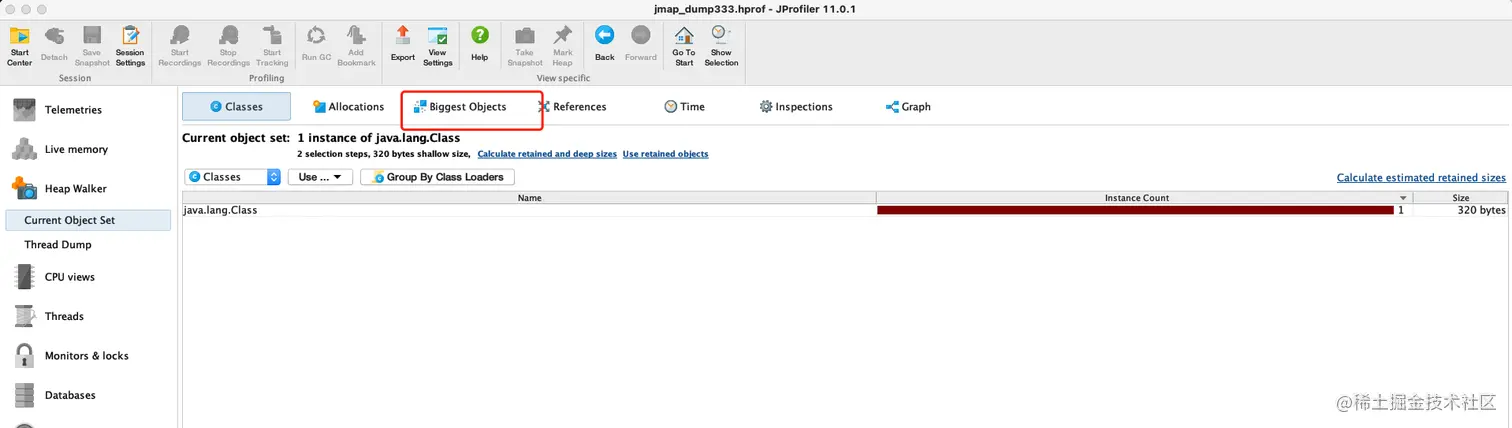Image resolution: width=1512 pixels, height=428 pixels.
Task: Sort by Name column header
Action: pyautogui.click(x=529, y=198)
